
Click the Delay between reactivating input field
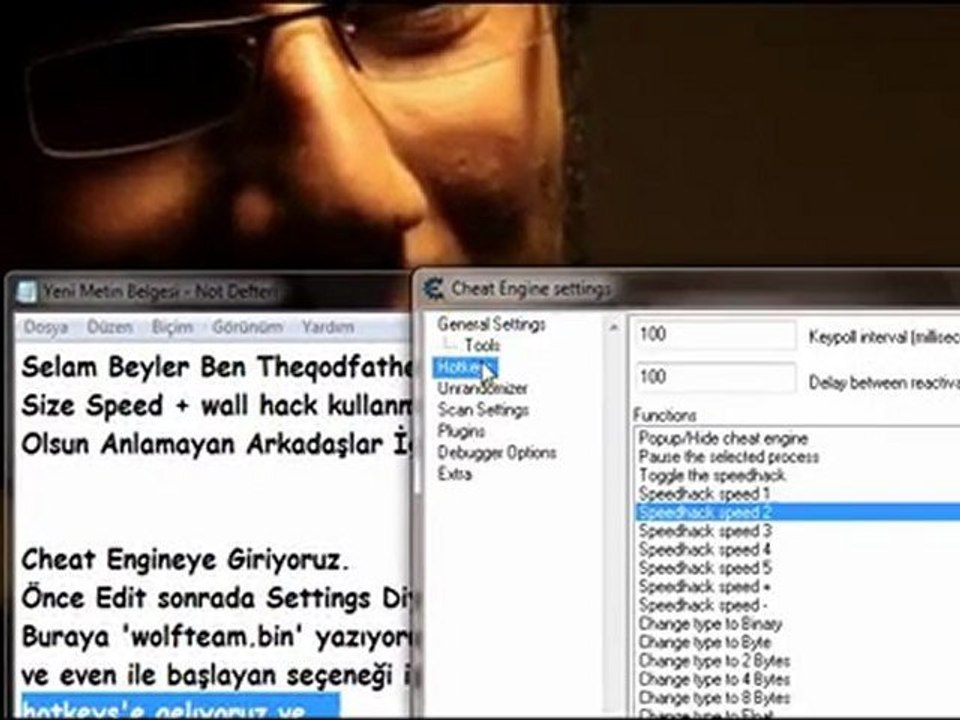(x=715, y=377)
